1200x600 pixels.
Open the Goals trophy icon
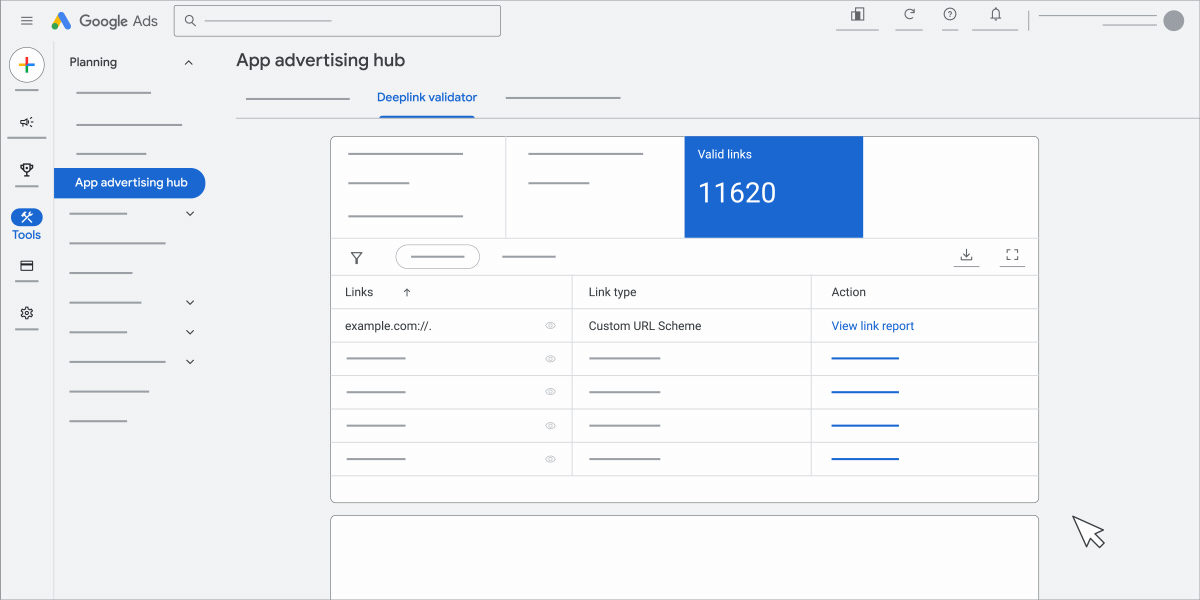tap(26, 170)
